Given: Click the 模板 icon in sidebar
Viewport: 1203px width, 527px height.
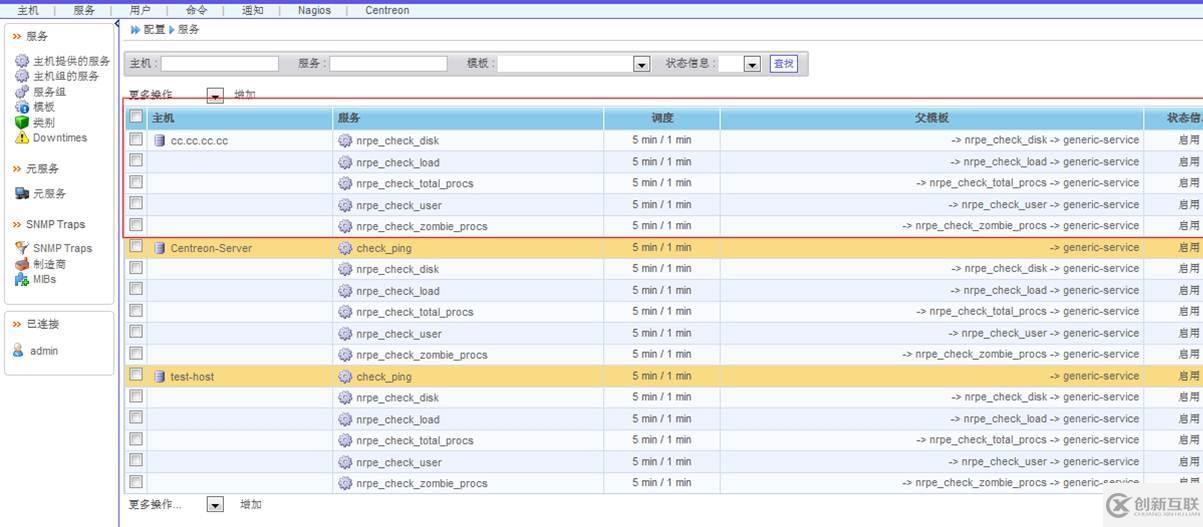Looking at the screenshot, I should (22, 106).
